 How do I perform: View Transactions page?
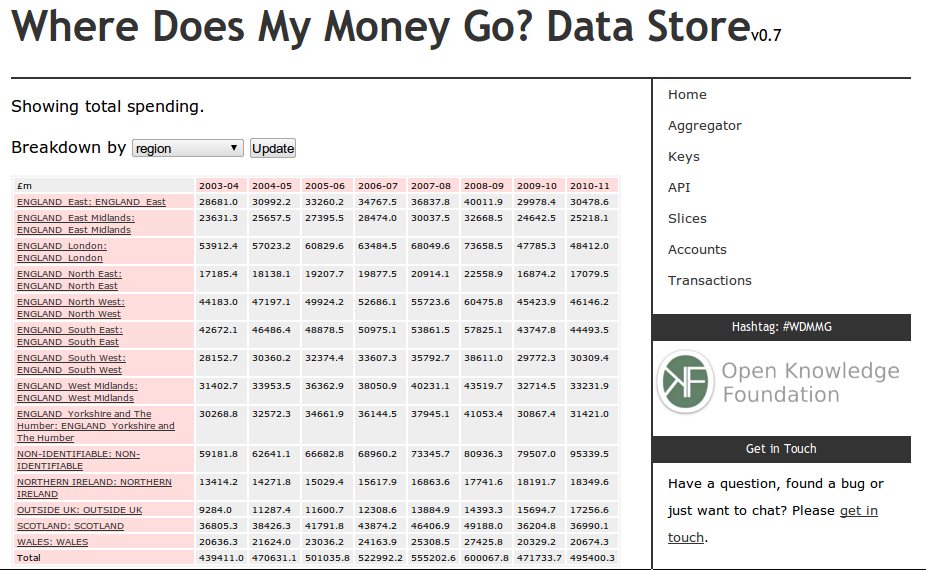click(x=710, y=281)
